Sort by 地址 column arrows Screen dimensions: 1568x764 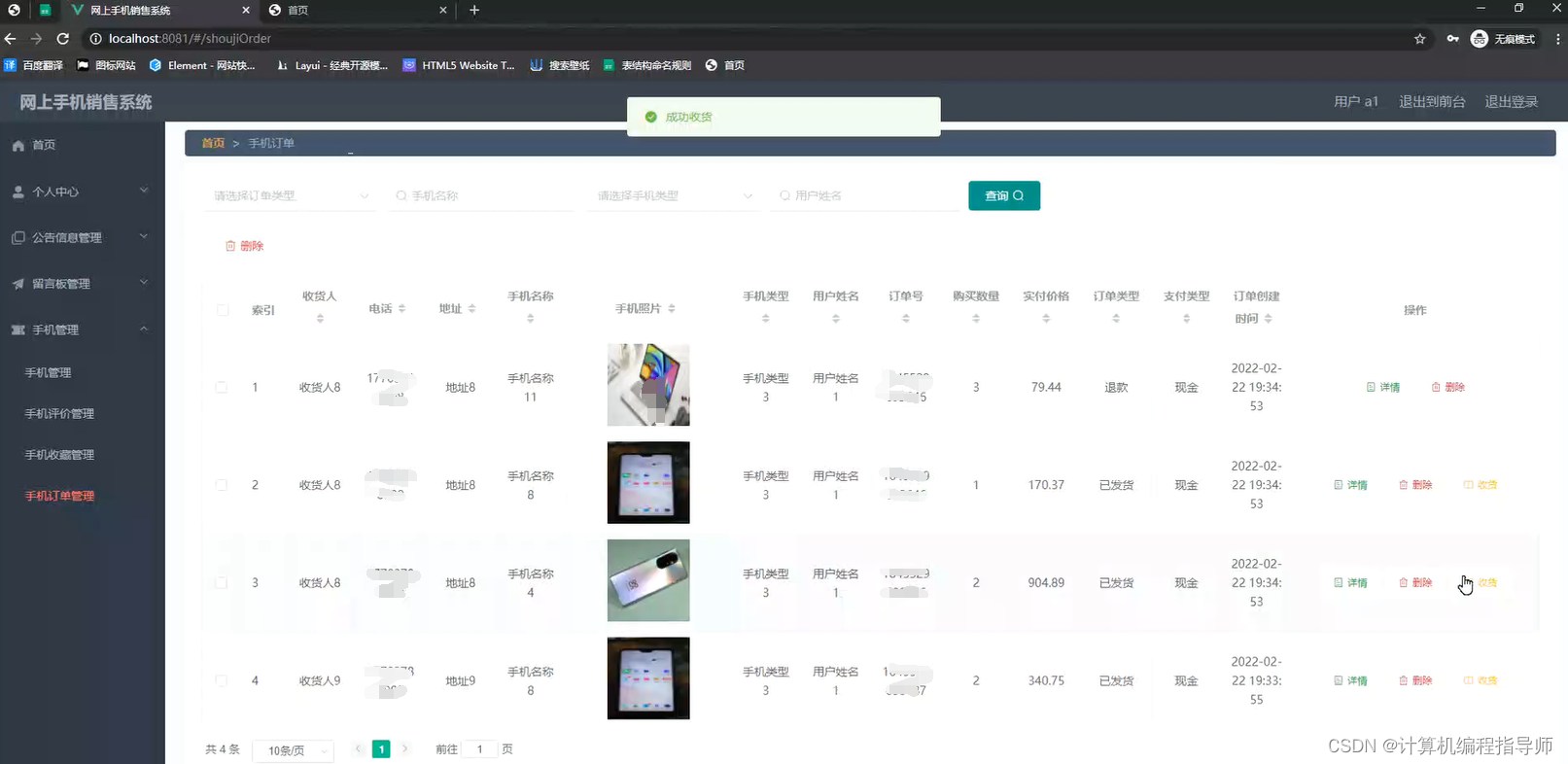pyautogui.click(x=471, y=308)
